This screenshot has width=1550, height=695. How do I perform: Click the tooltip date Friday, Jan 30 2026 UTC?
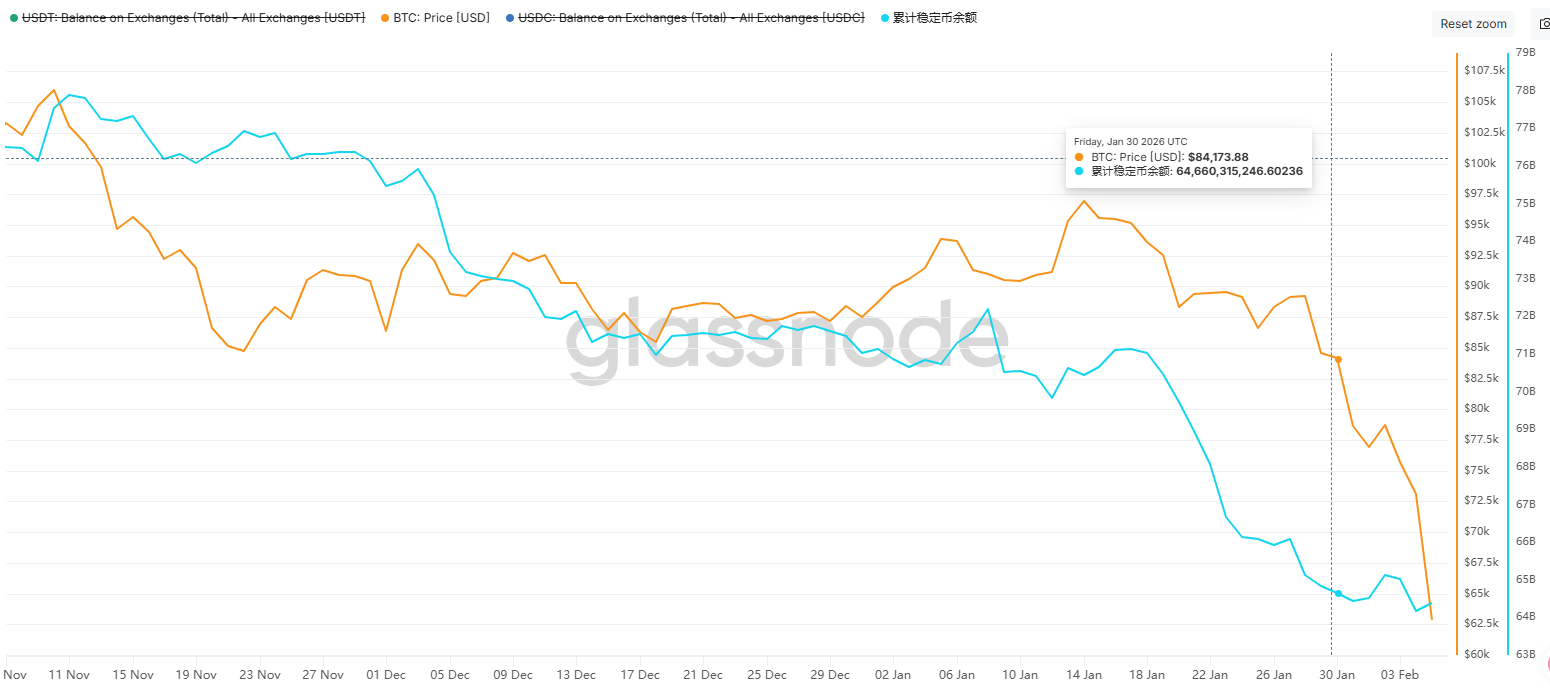click(1130, 142)
